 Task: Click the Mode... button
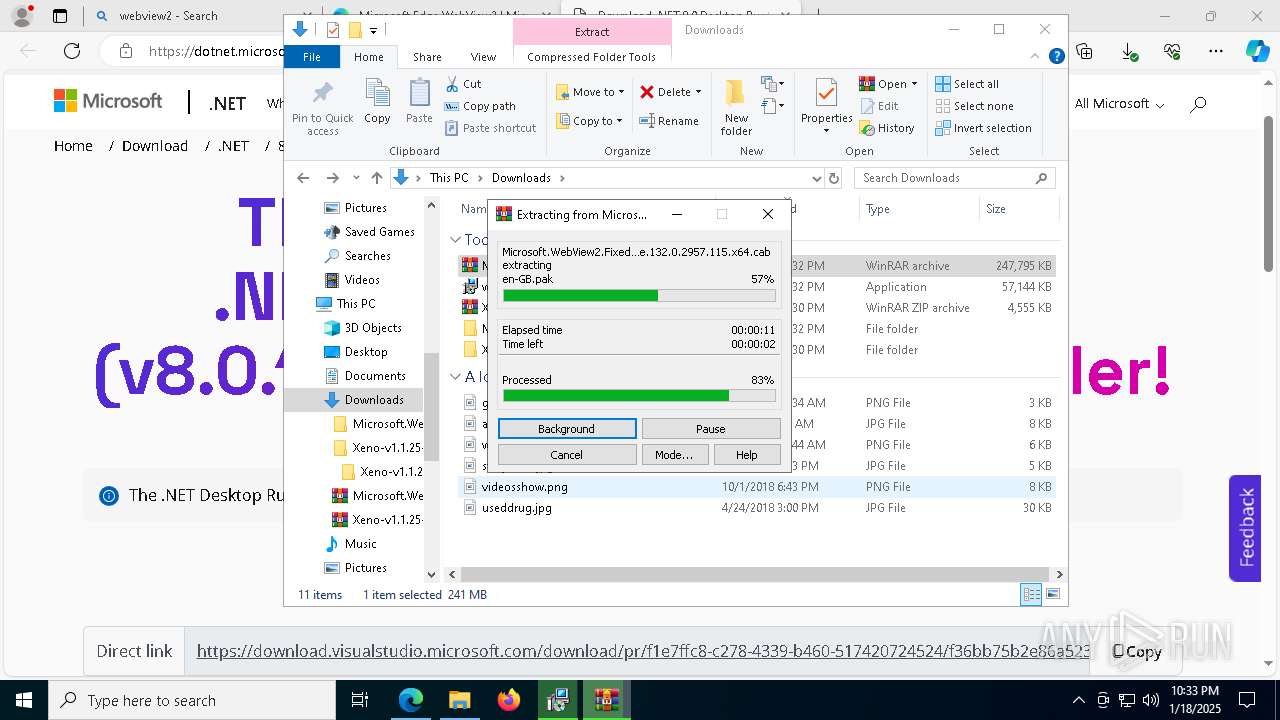click(674, 455)
